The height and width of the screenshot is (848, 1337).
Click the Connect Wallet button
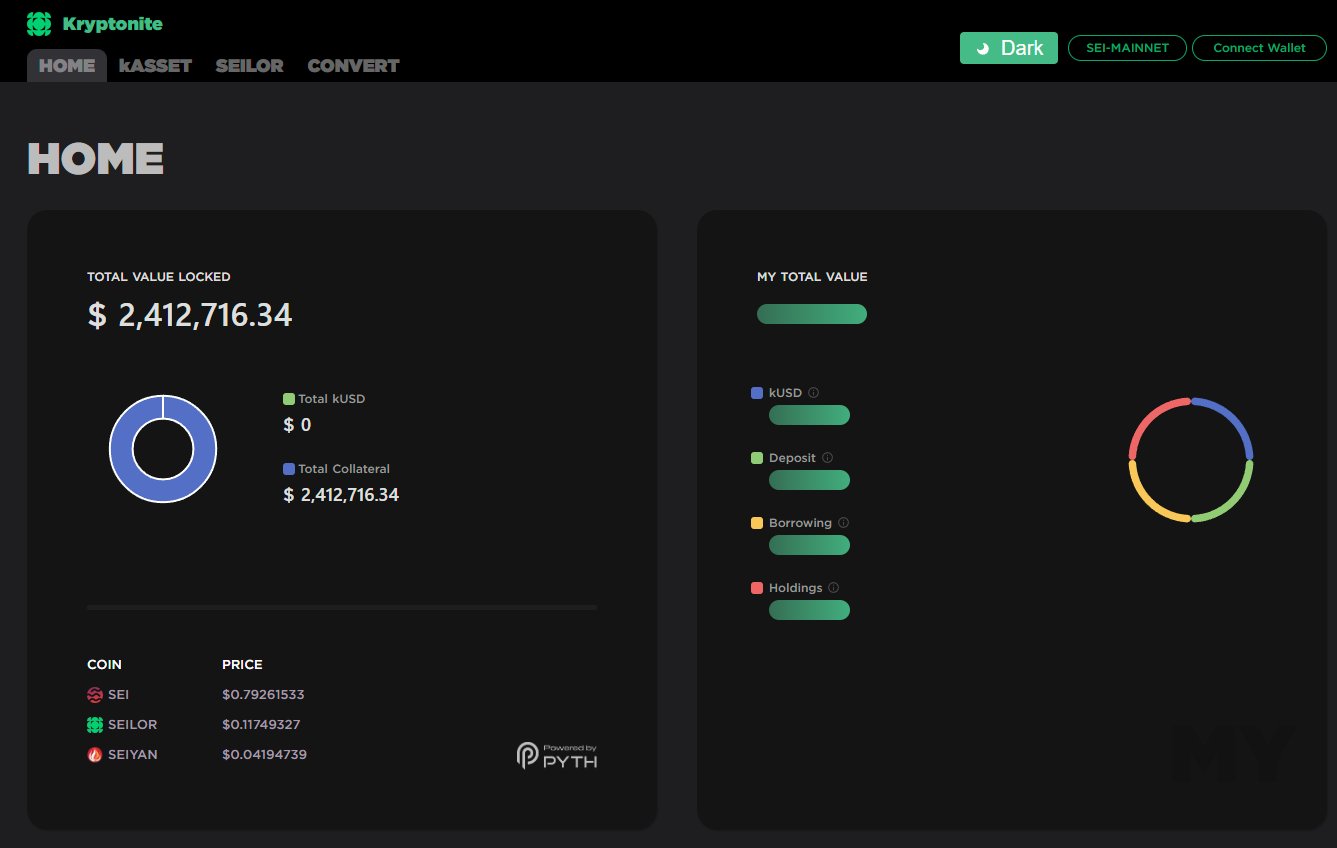pyautogui.click(x=1259, y=47)
